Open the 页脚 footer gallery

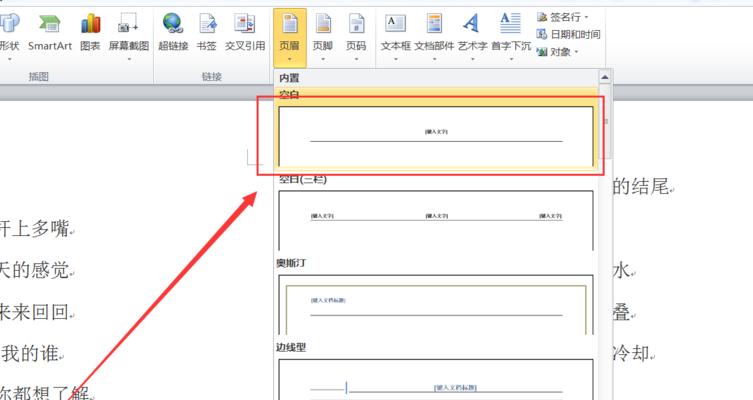(323, 37)
